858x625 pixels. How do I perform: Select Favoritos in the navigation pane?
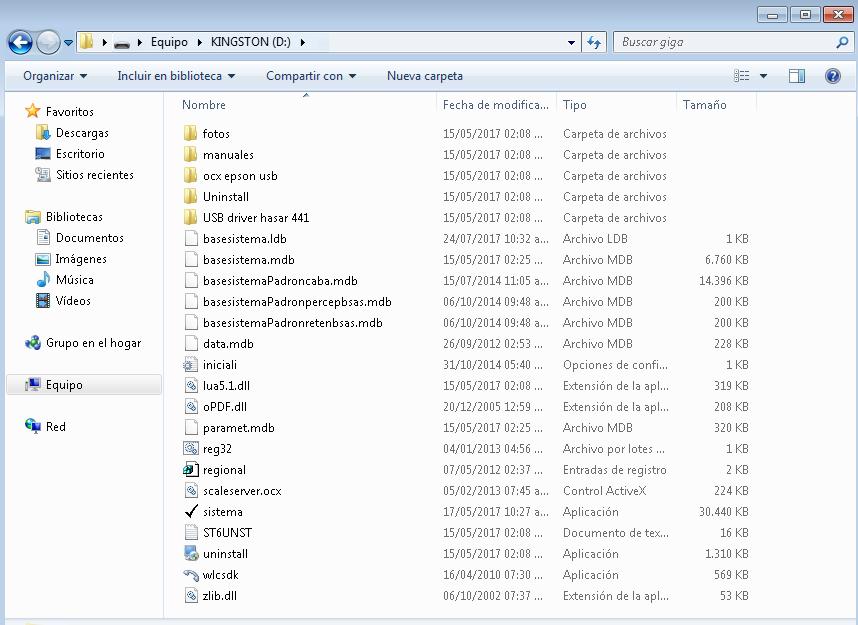69,112
